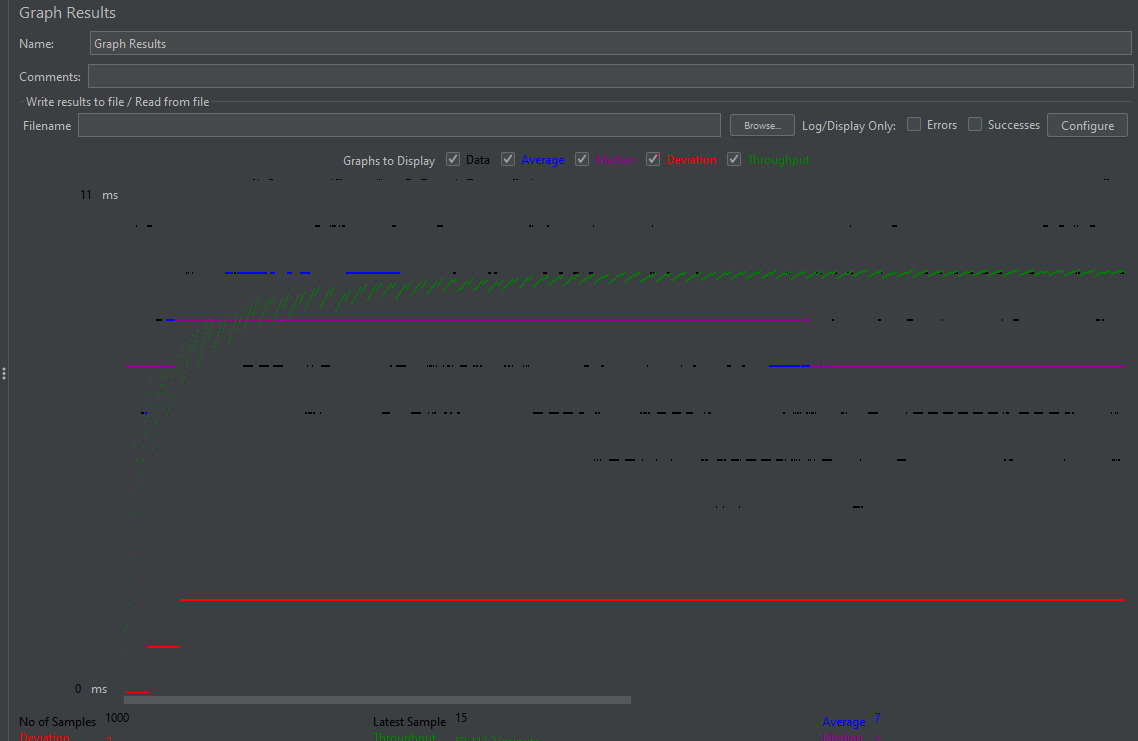Click the '0 ms' axis label
Viewport: 1138px width, 741px height.
pyautogui.click(x=91, y=689)
